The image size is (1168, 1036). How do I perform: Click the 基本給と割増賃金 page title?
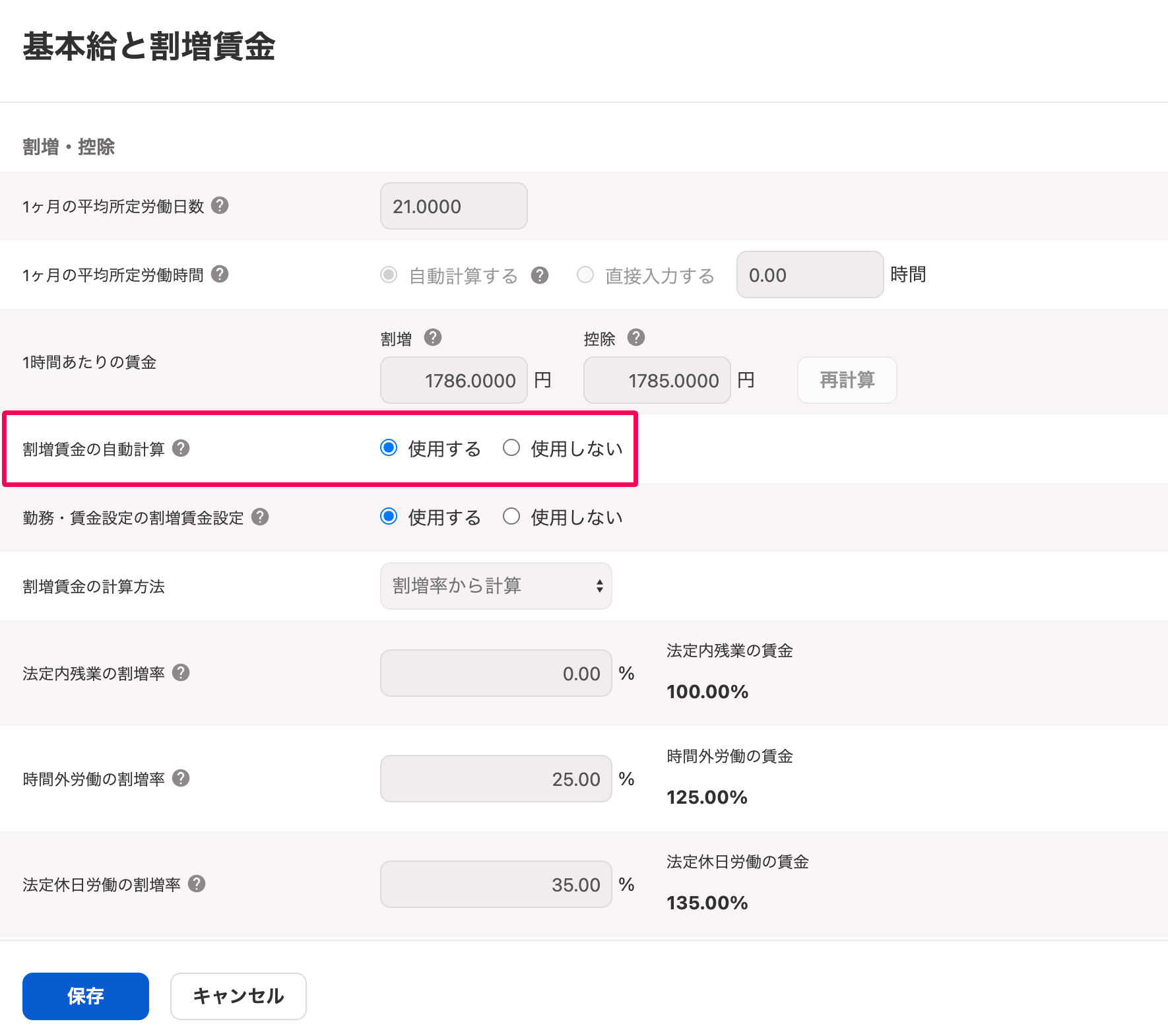tap(149, 47)
